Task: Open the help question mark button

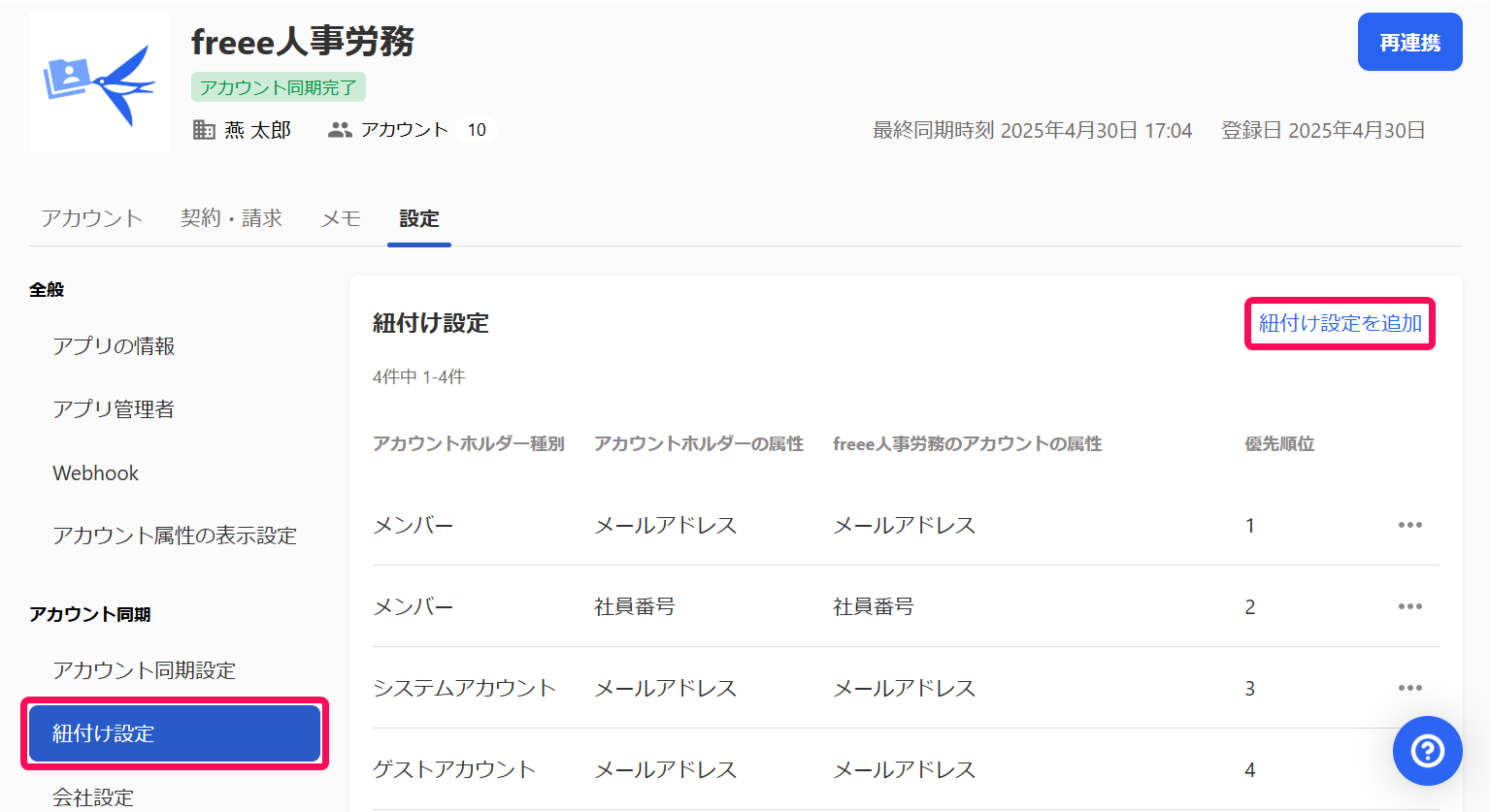Action: pos(1427,751)
